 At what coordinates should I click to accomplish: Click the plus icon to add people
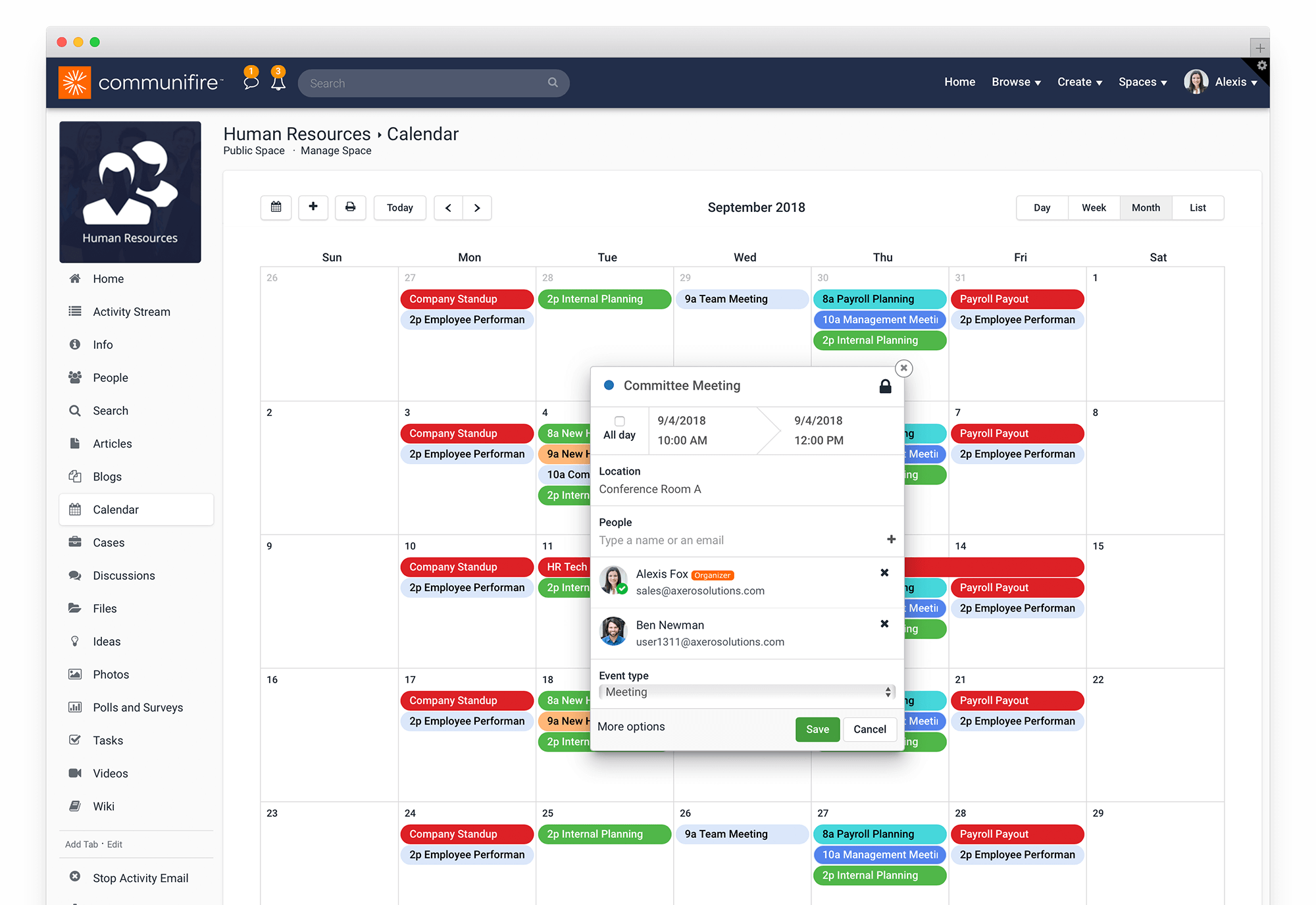pos(891,540)
